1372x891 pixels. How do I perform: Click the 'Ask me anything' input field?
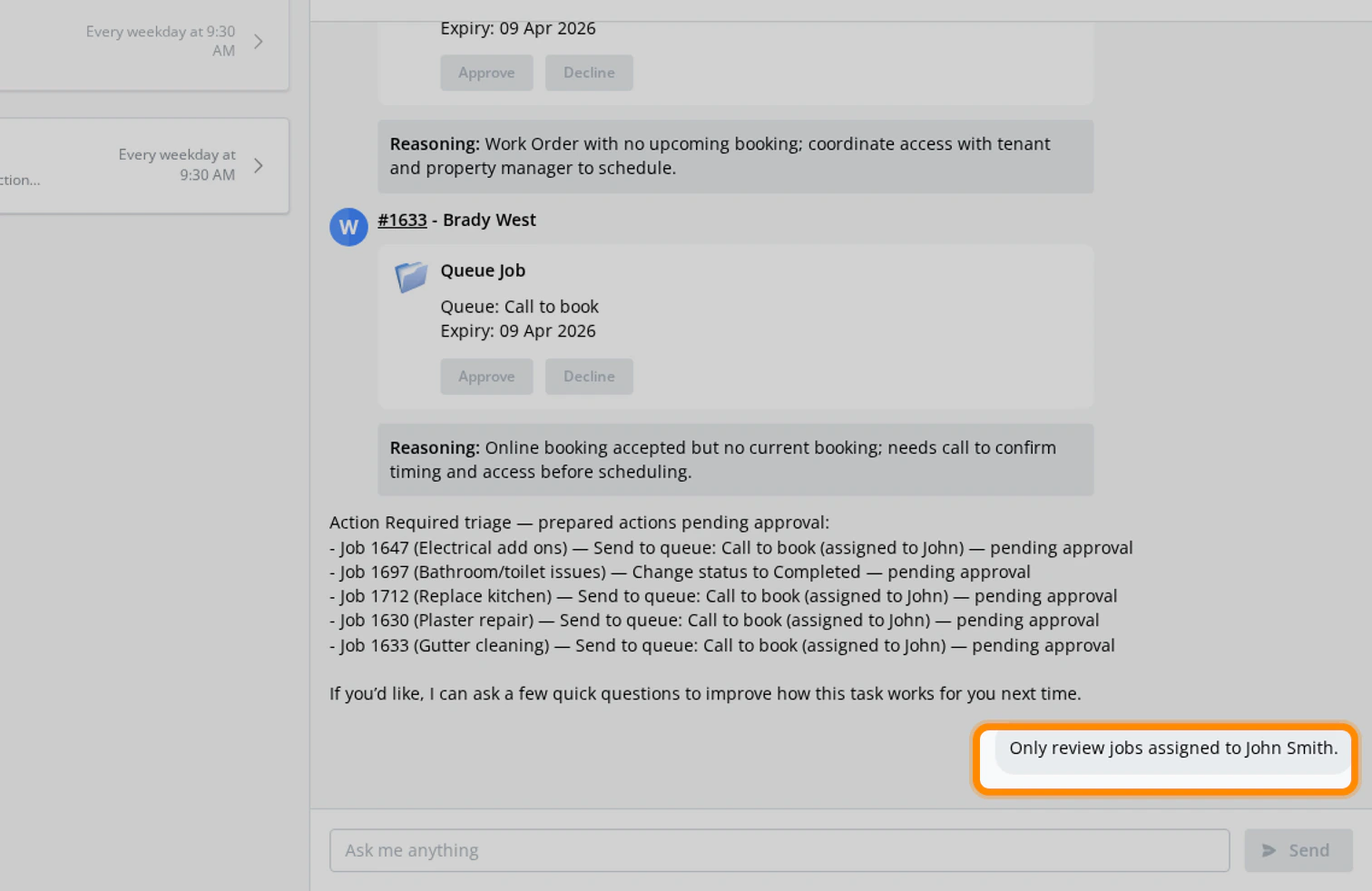(x=779, y=850)
